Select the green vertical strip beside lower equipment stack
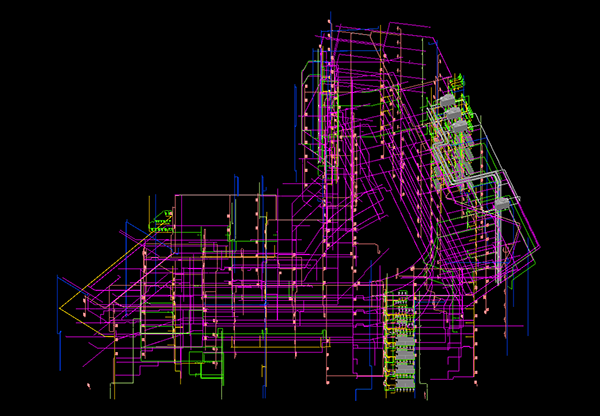This screenshot has height=416, width=600. point(387,340)
